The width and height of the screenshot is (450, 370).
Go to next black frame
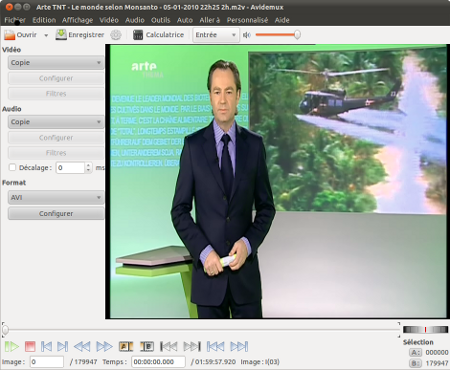[192, 347]
